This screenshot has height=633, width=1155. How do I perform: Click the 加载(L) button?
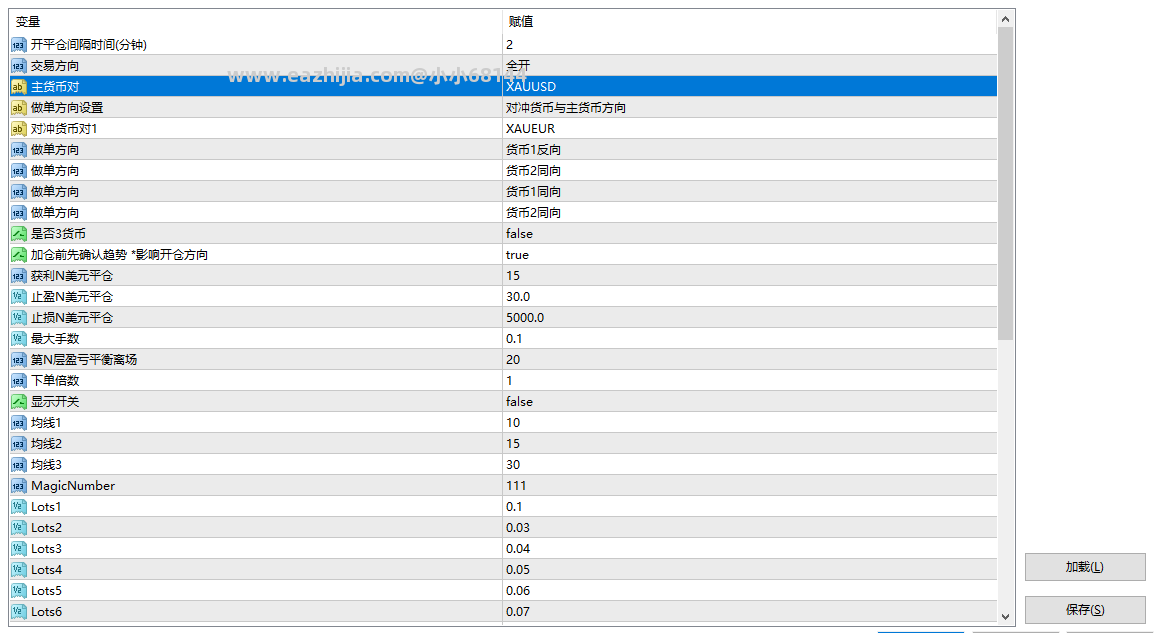point(1085,567)
